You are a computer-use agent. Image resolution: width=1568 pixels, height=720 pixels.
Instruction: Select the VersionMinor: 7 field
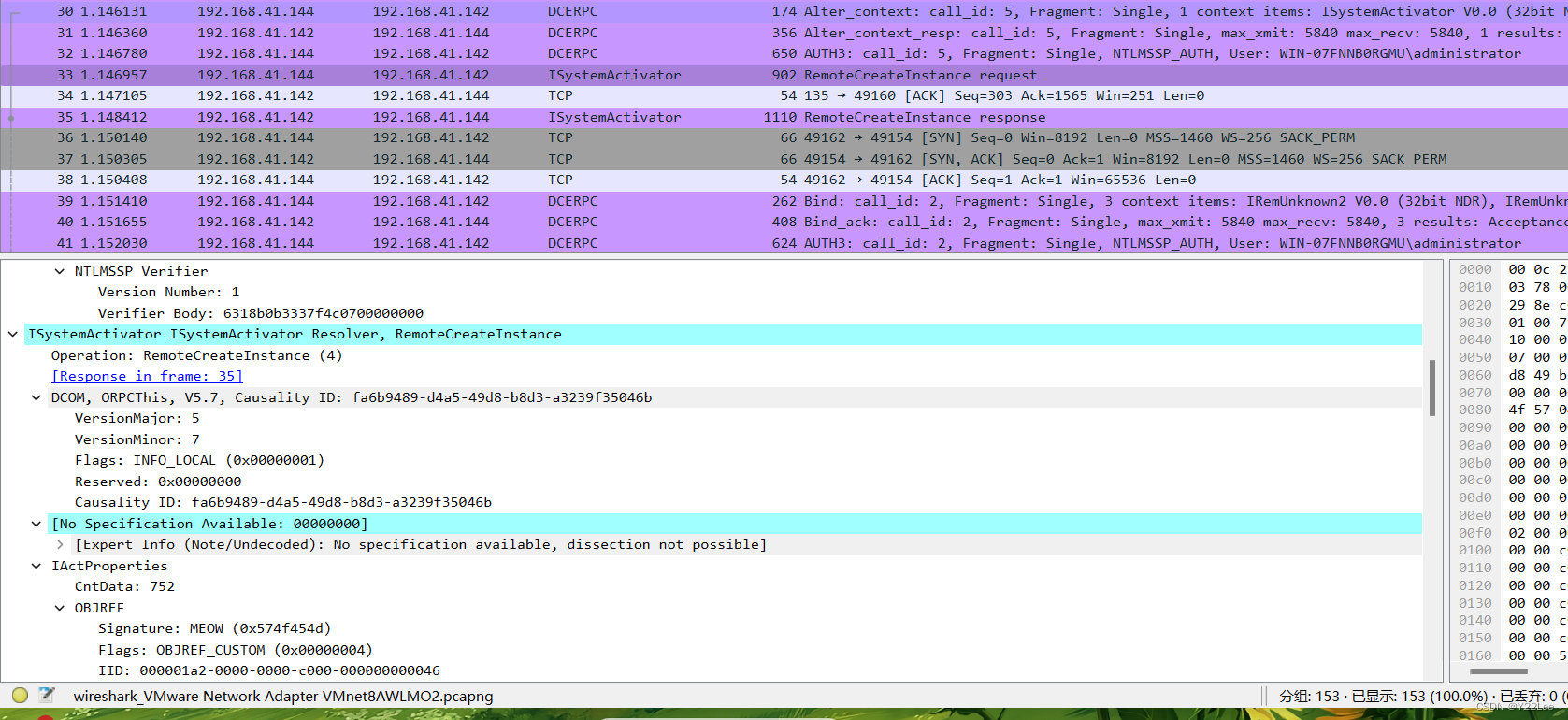(x=137, y=439)
